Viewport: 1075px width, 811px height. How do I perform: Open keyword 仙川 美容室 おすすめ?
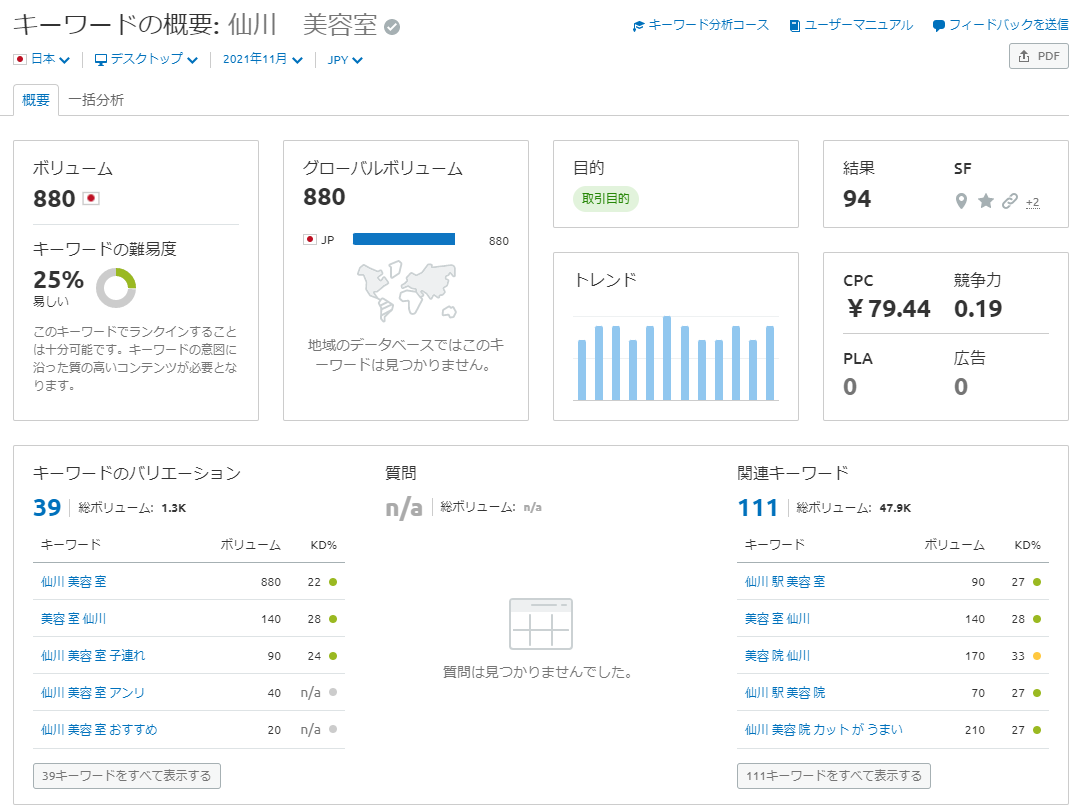tap(99, 730)
